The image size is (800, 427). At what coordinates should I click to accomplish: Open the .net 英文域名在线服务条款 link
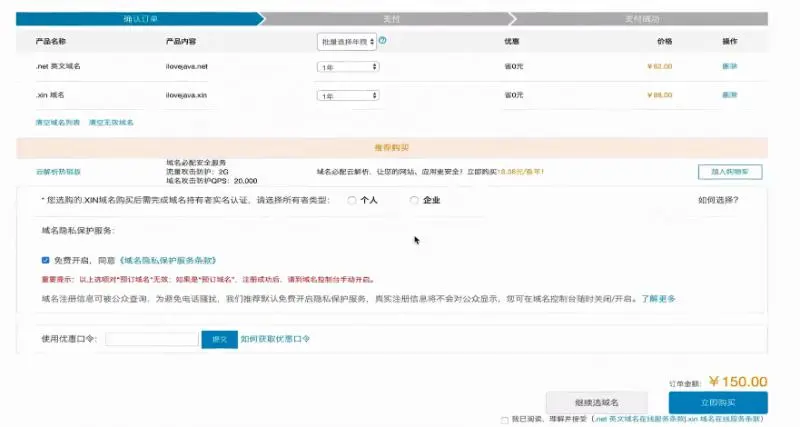639,419
